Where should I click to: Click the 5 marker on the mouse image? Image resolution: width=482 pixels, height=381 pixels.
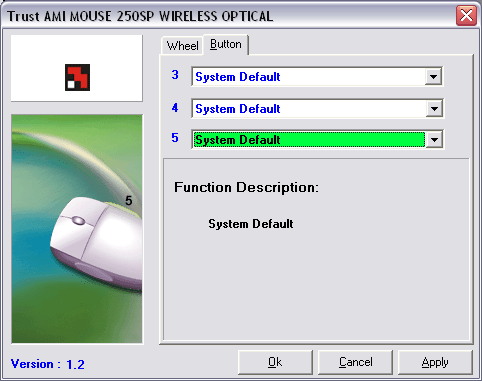click(129, 201)
